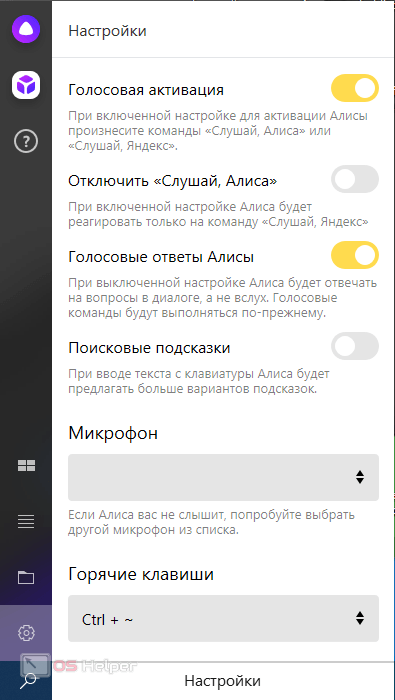Open the Микрофон dropdown list

[223, 477]
